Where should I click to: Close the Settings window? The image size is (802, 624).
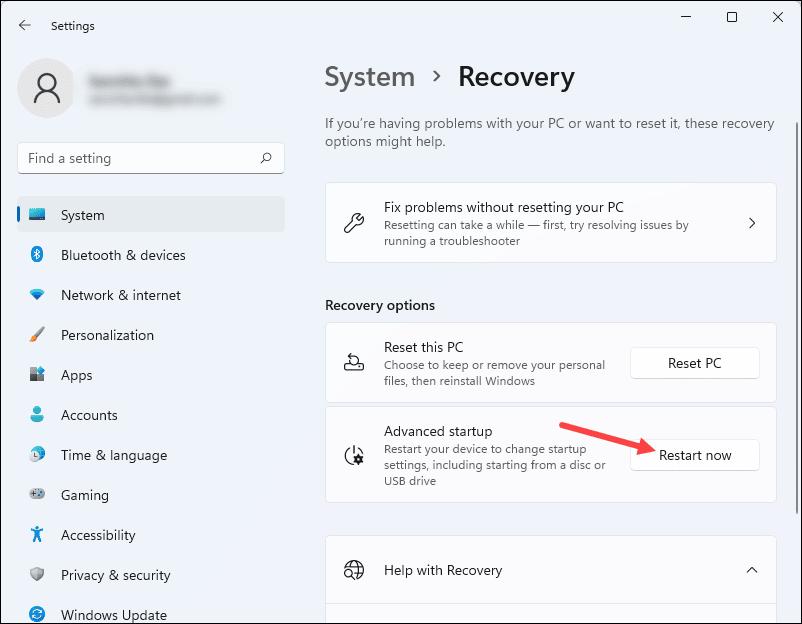click(778, 17)
